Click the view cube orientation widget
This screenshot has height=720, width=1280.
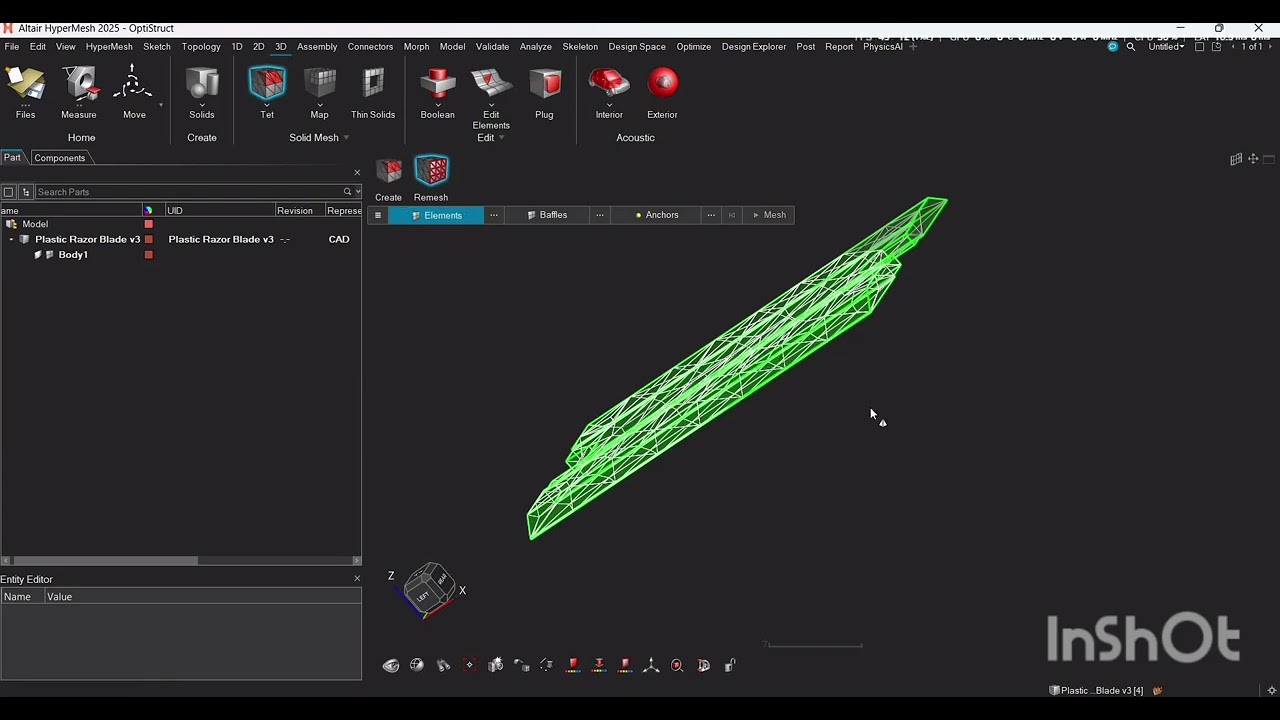click(x=429, y=588)
